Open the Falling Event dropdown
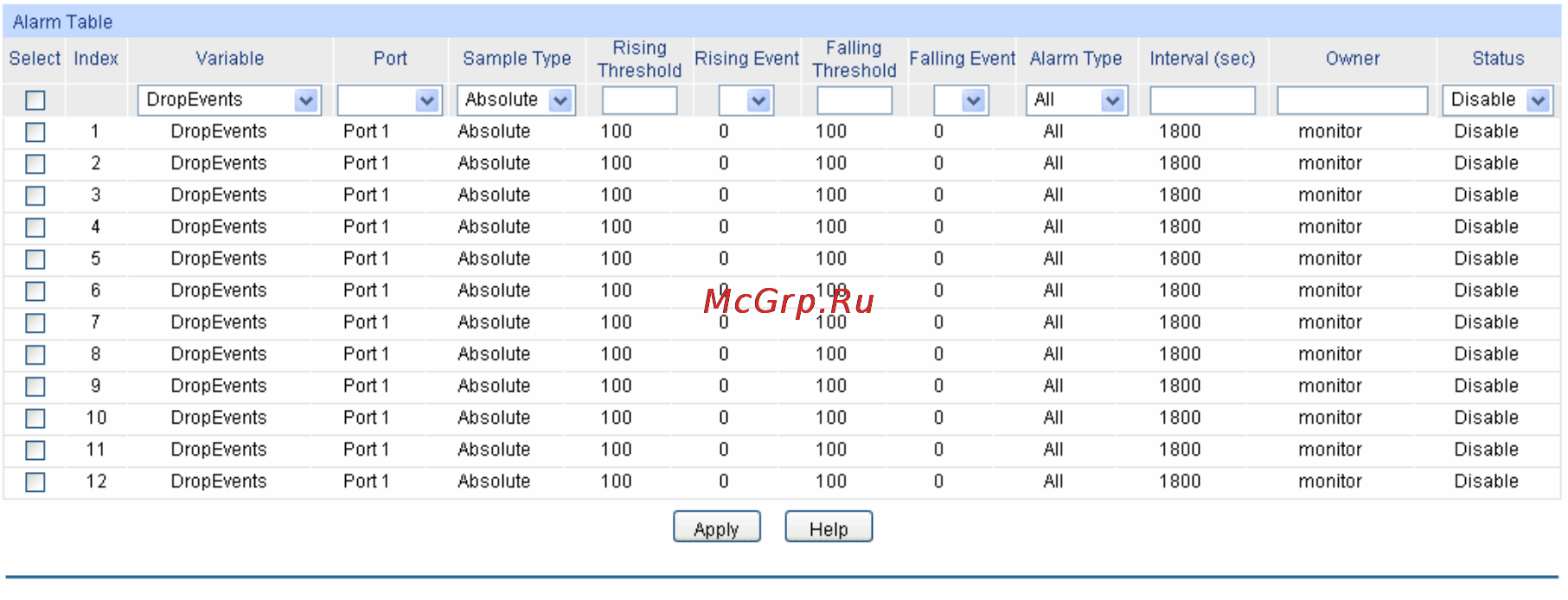Screen dimensions: 1568x600 tap(961, 100)
